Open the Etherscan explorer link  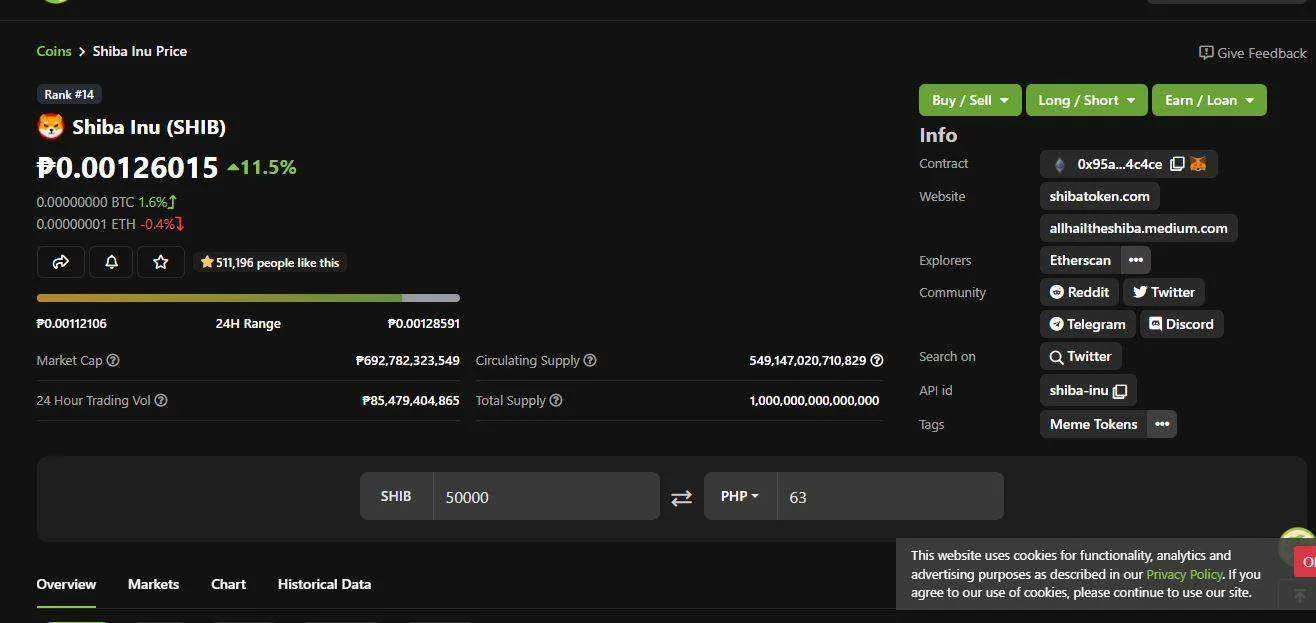coord(1080,260)
